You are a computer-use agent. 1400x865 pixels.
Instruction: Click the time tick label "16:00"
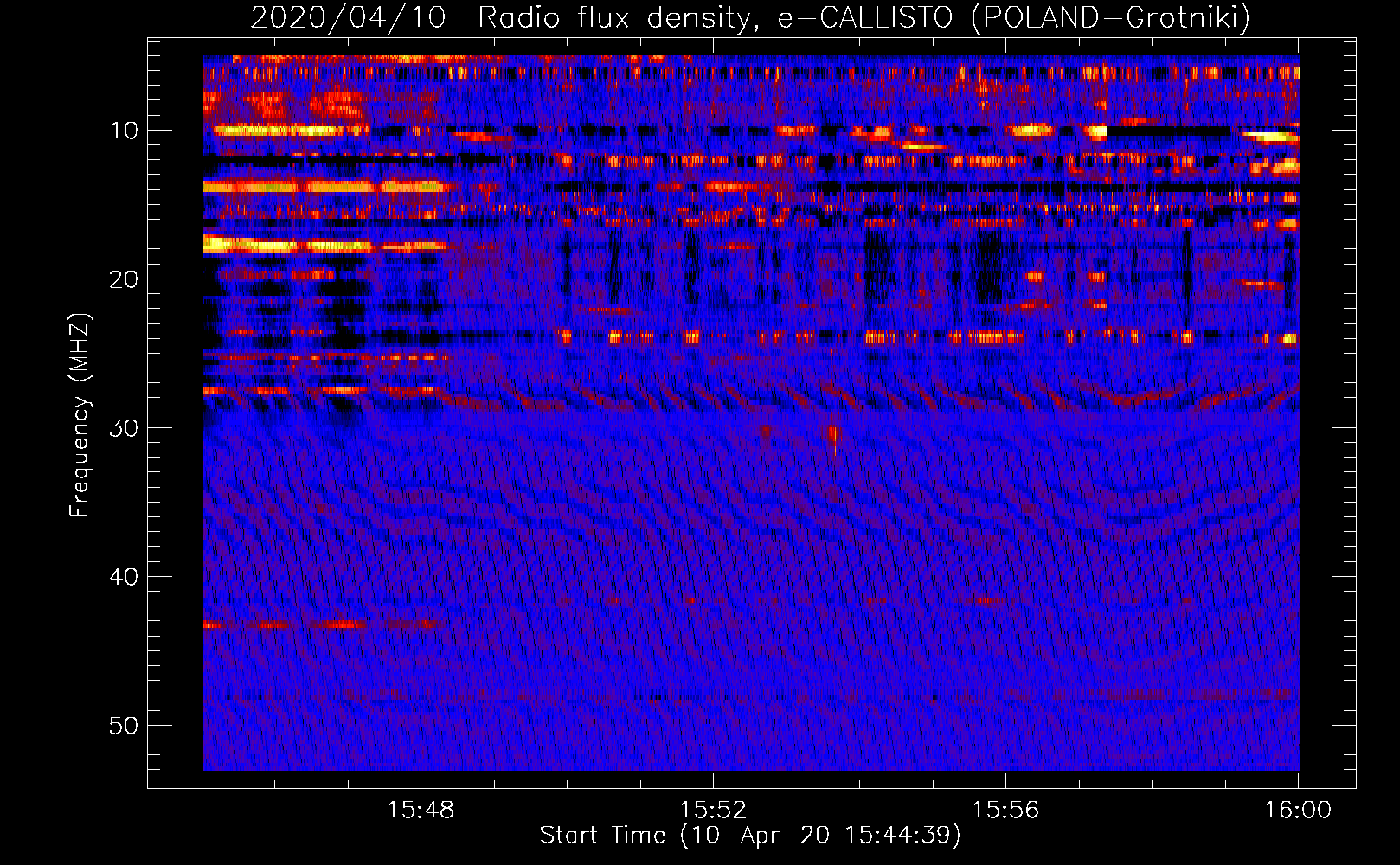pyautogui.click(x=1298, y=811)
